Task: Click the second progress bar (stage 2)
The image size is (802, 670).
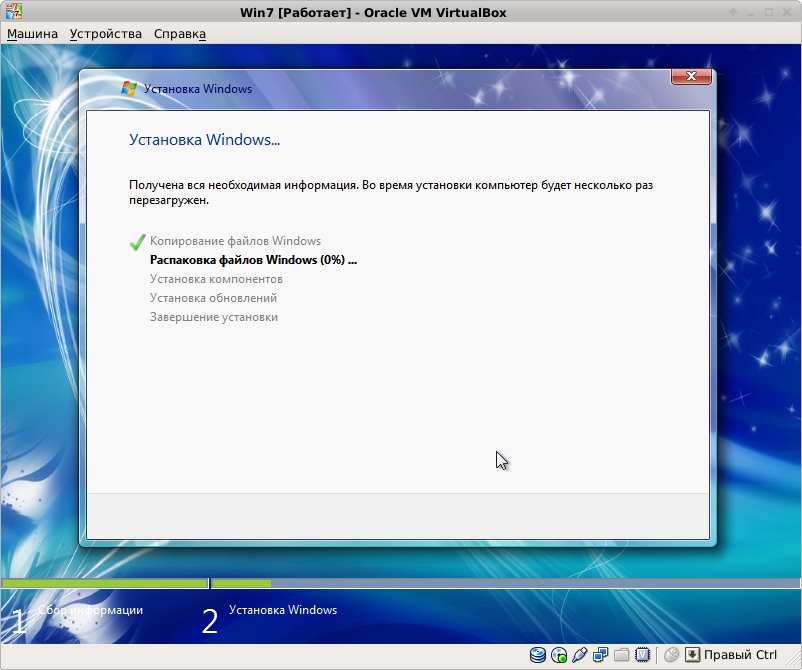Action: 505,584
